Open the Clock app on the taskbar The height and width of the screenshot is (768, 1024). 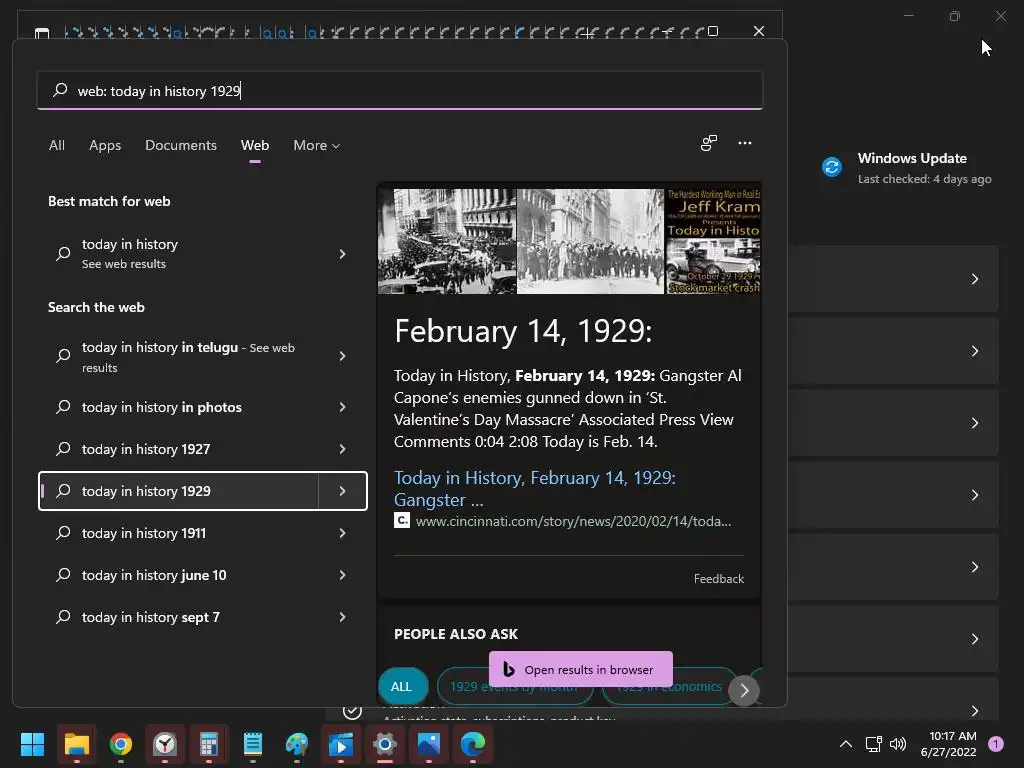[x=165, y=744]
